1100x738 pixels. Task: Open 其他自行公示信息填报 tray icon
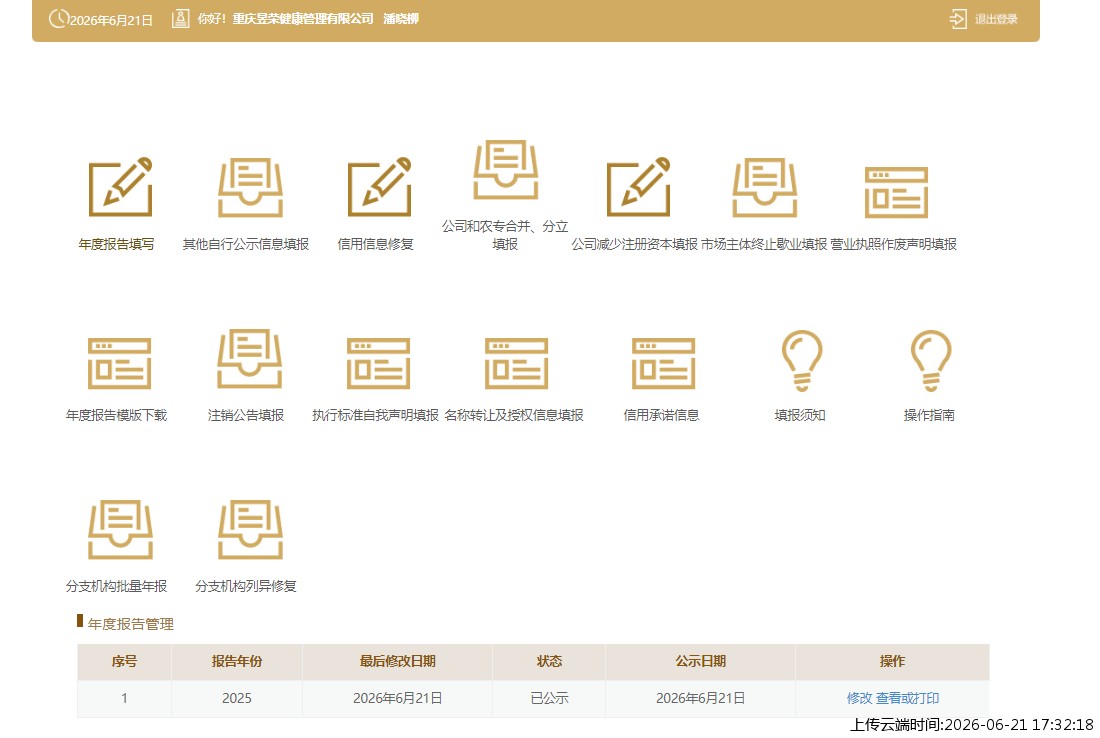pos(250,187)
